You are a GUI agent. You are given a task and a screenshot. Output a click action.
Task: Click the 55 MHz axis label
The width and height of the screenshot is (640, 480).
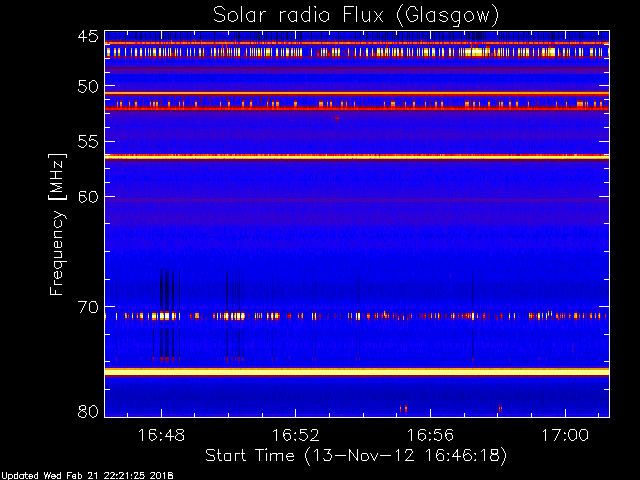pos(88,142)
